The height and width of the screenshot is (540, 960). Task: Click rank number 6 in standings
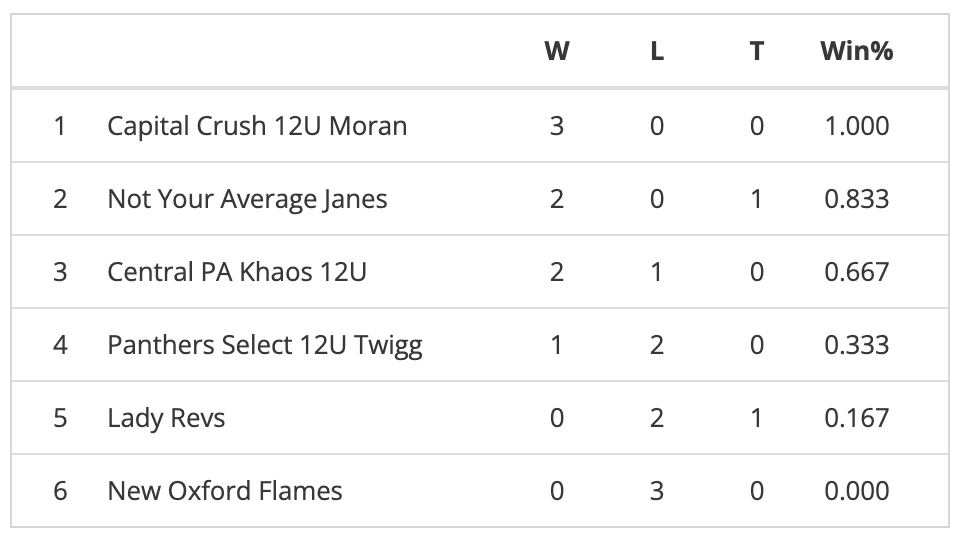coord(60,491)
